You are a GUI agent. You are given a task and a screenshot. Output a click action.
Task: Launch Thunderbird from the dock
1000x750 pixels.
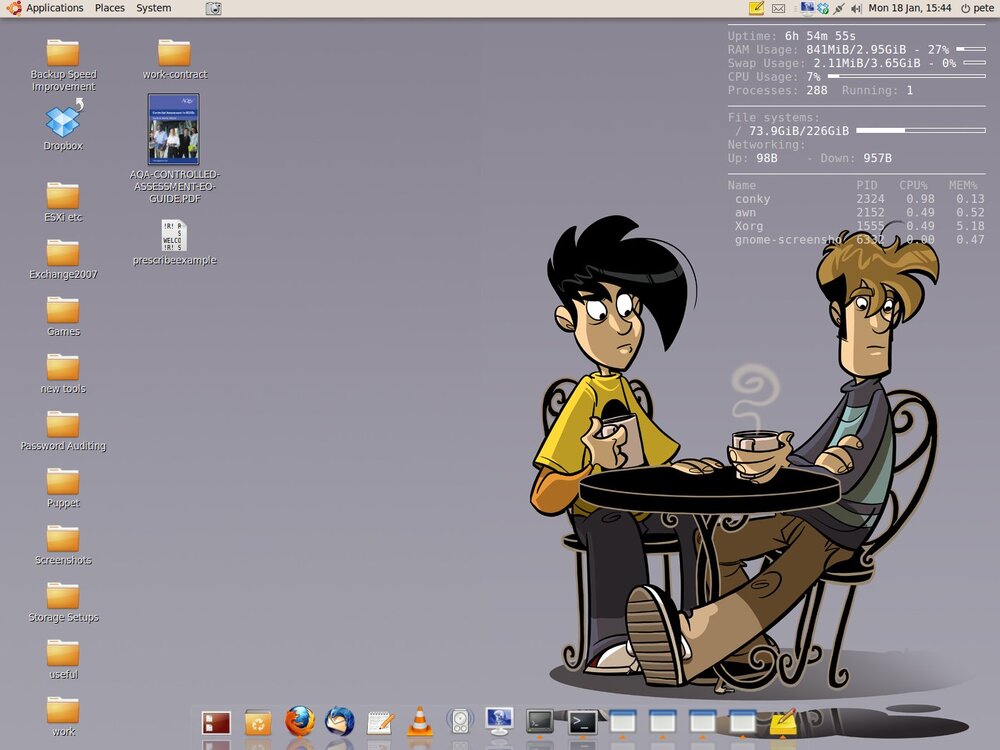[340, 721]
